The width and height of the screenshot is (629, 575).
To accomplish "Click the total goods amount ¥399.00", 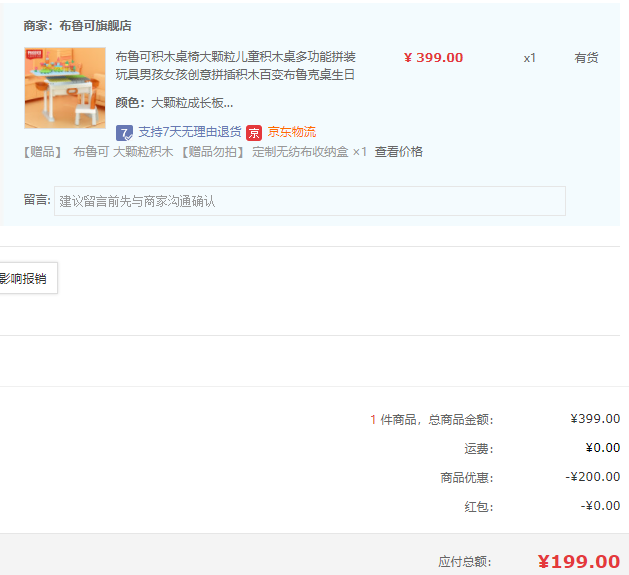I will click(595, 419).
